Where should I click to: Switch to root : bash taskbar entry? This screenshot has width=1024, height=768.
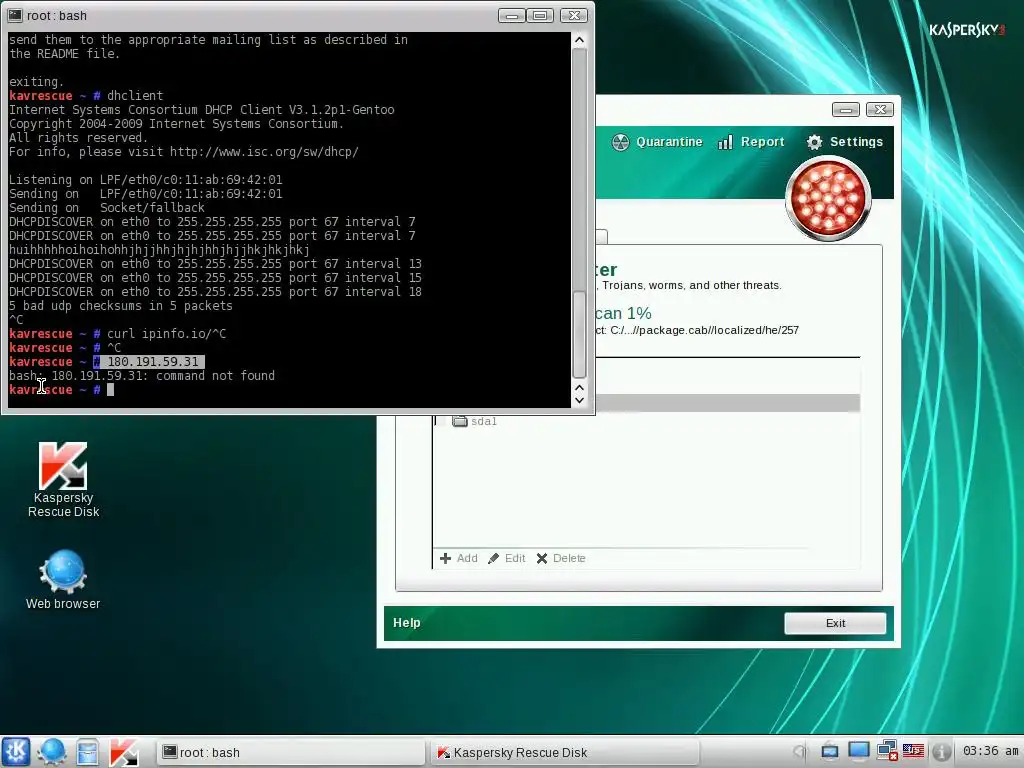pyautogui.click(x=290, y=752)
